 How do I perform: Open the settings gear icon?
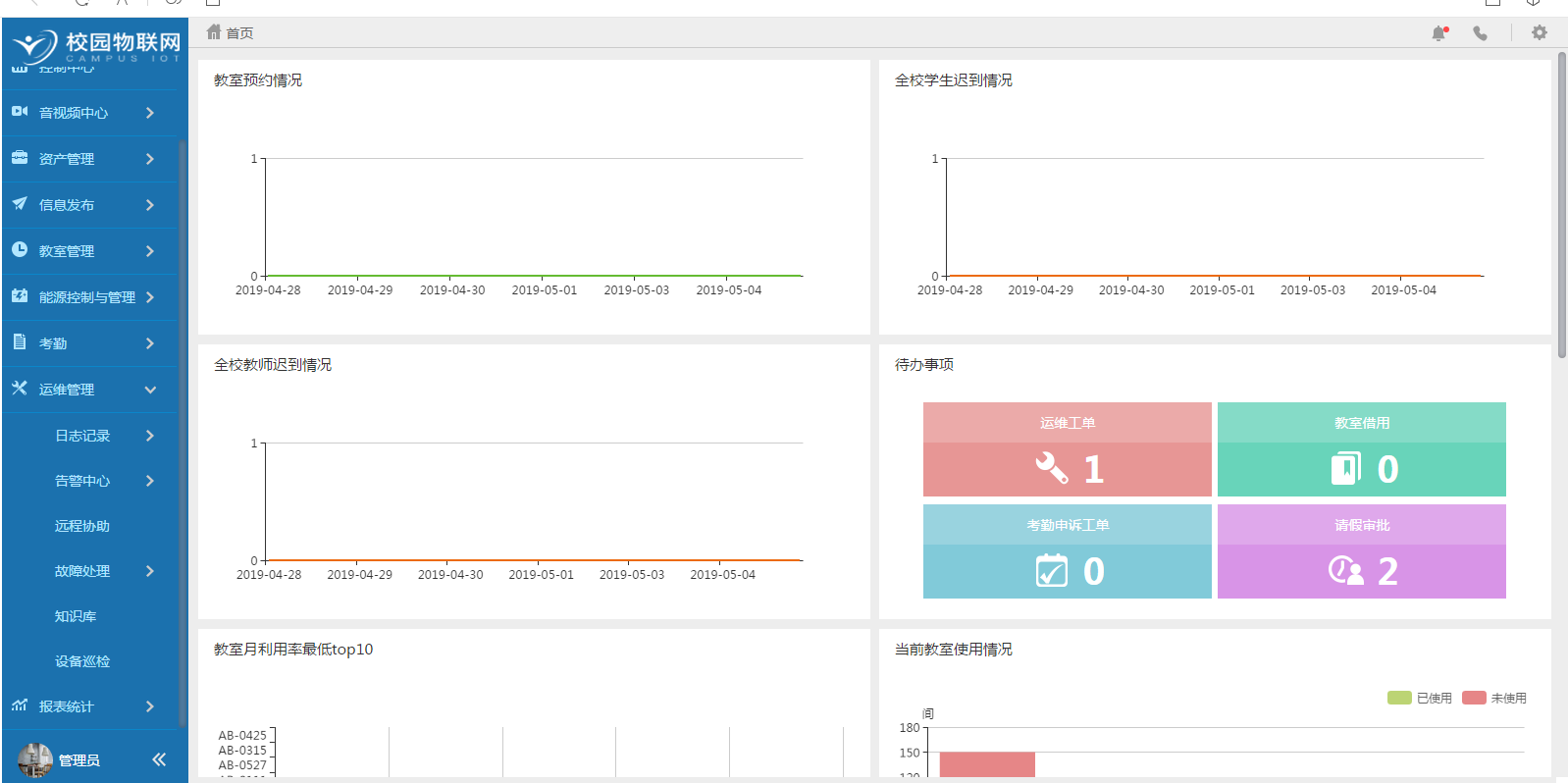[1539, 33]
